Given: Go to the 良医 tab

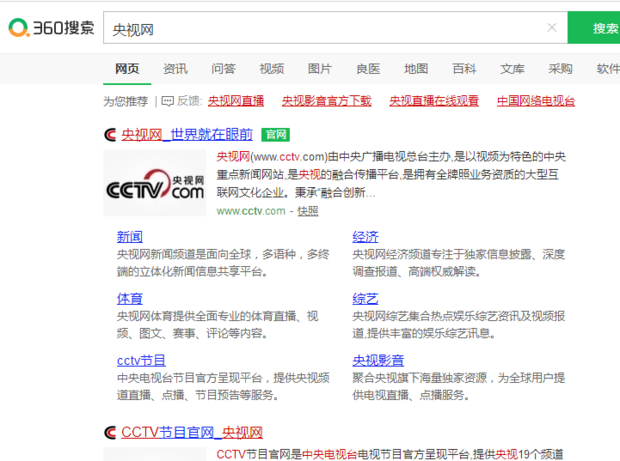Looking at the screenshot, I should click(368, 69).
